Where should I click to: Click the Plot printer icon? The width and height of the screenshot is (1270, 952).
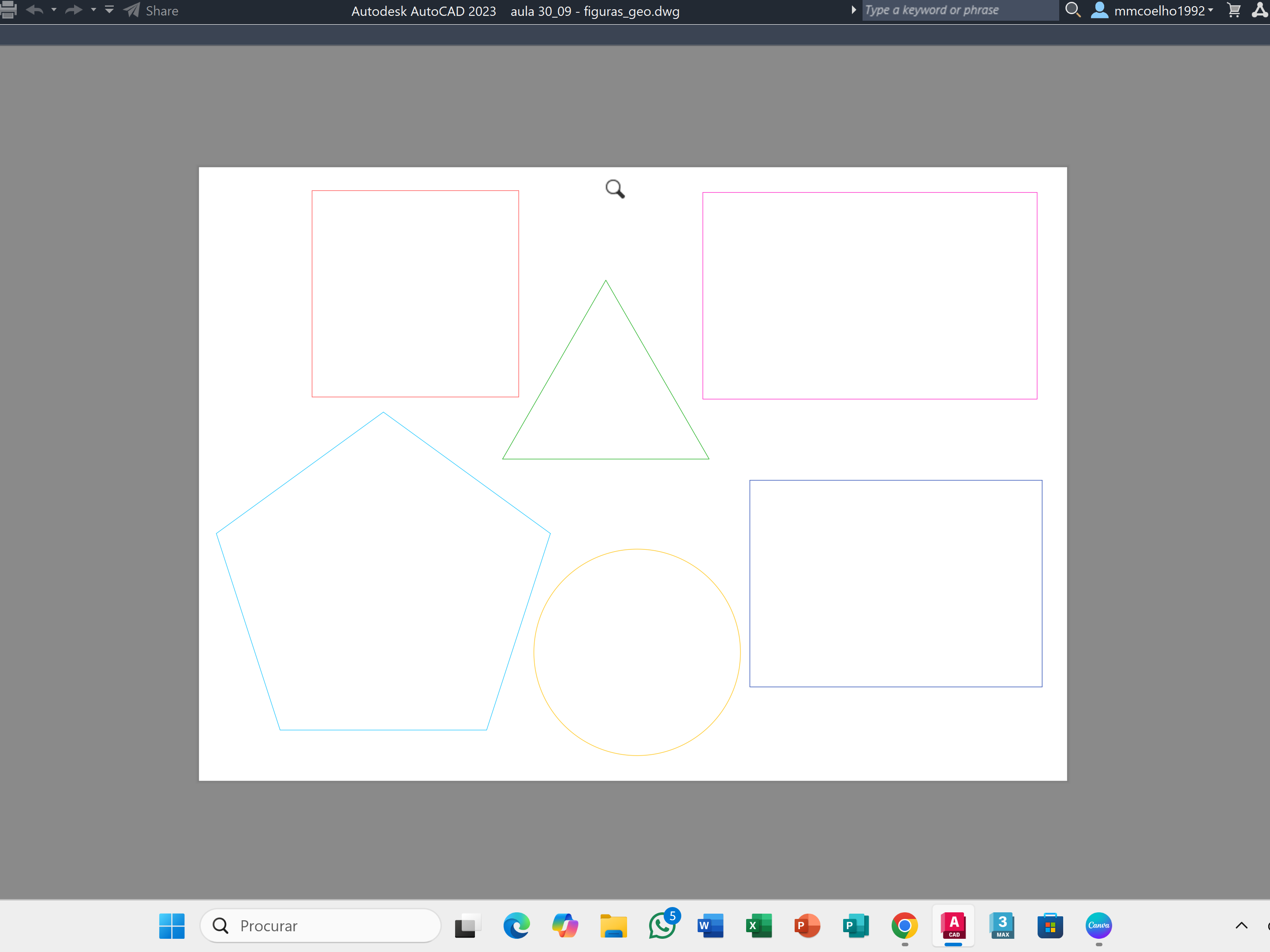(x=8, y=10)
